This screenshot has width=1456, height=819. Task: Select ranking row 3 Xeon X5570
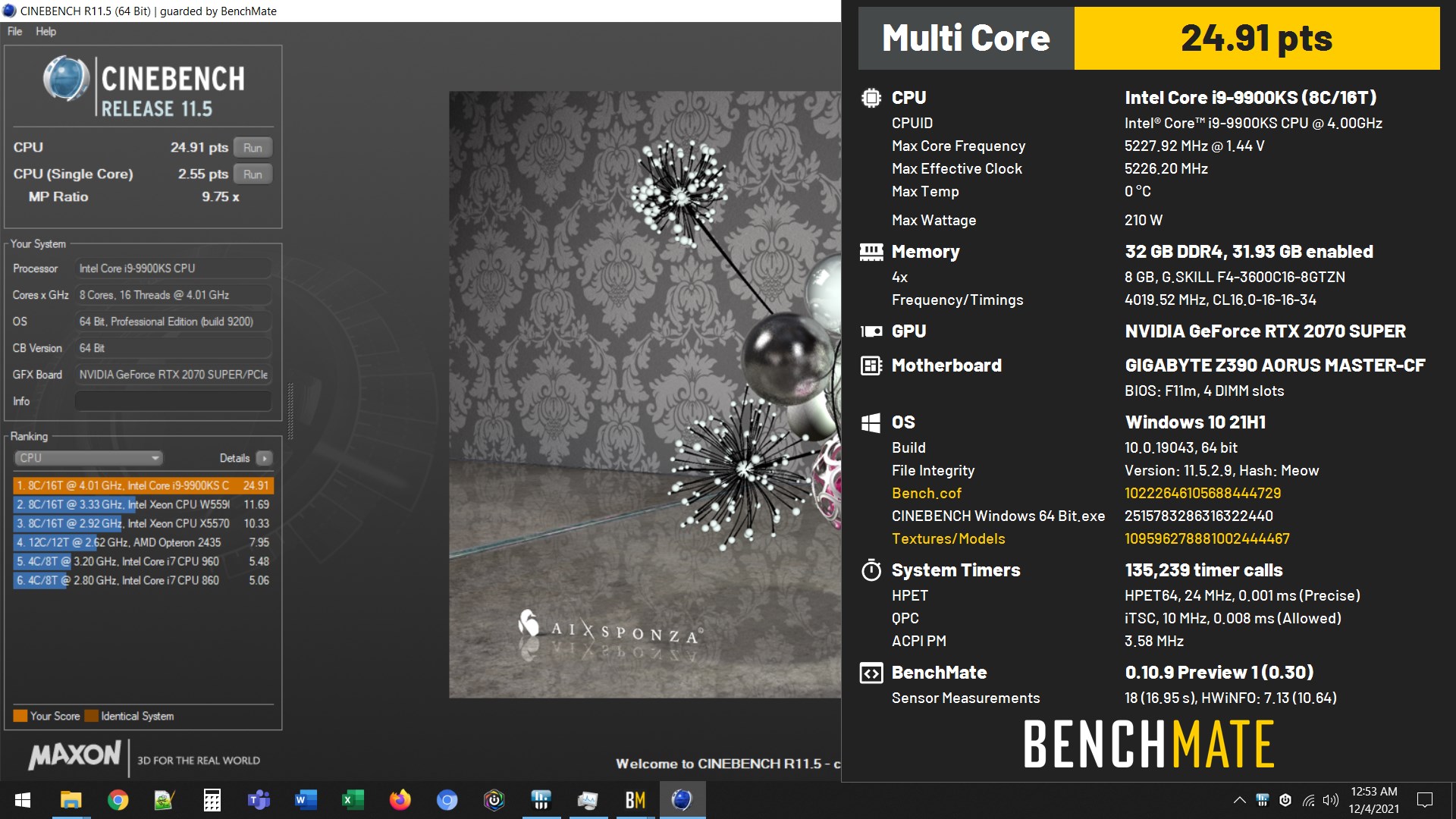[143, 523]
